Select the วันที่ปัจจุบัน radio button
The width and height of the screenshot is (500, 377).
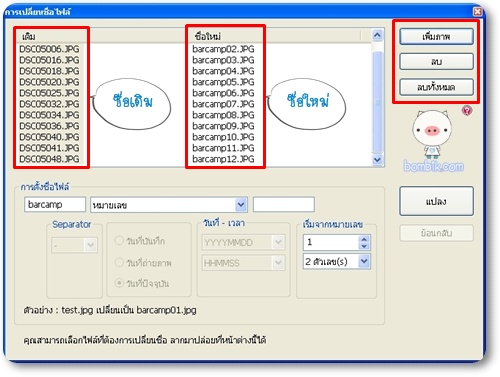click(119, 283)
